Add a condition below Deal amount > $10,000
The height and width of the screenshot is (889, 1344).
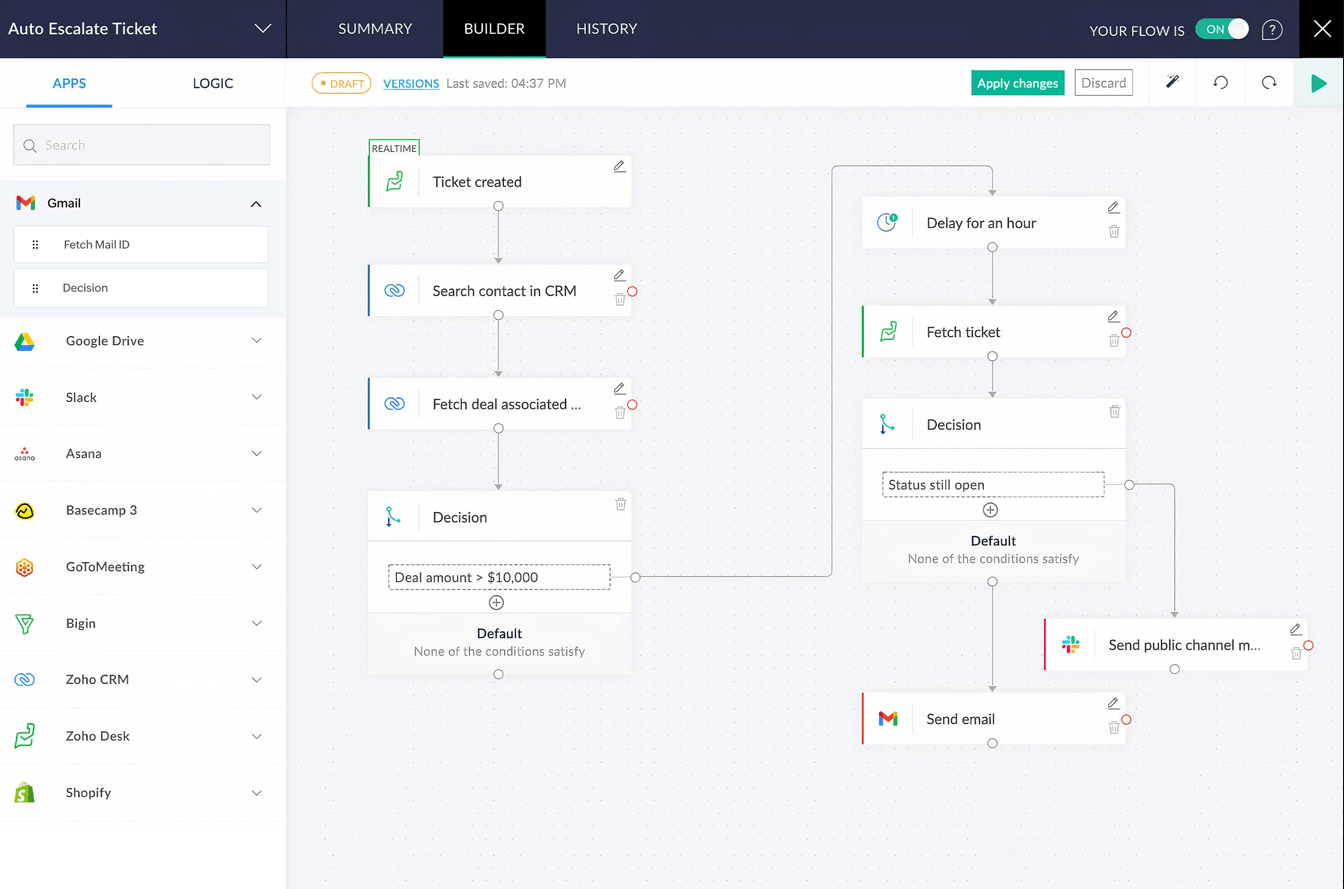[497, 602]
